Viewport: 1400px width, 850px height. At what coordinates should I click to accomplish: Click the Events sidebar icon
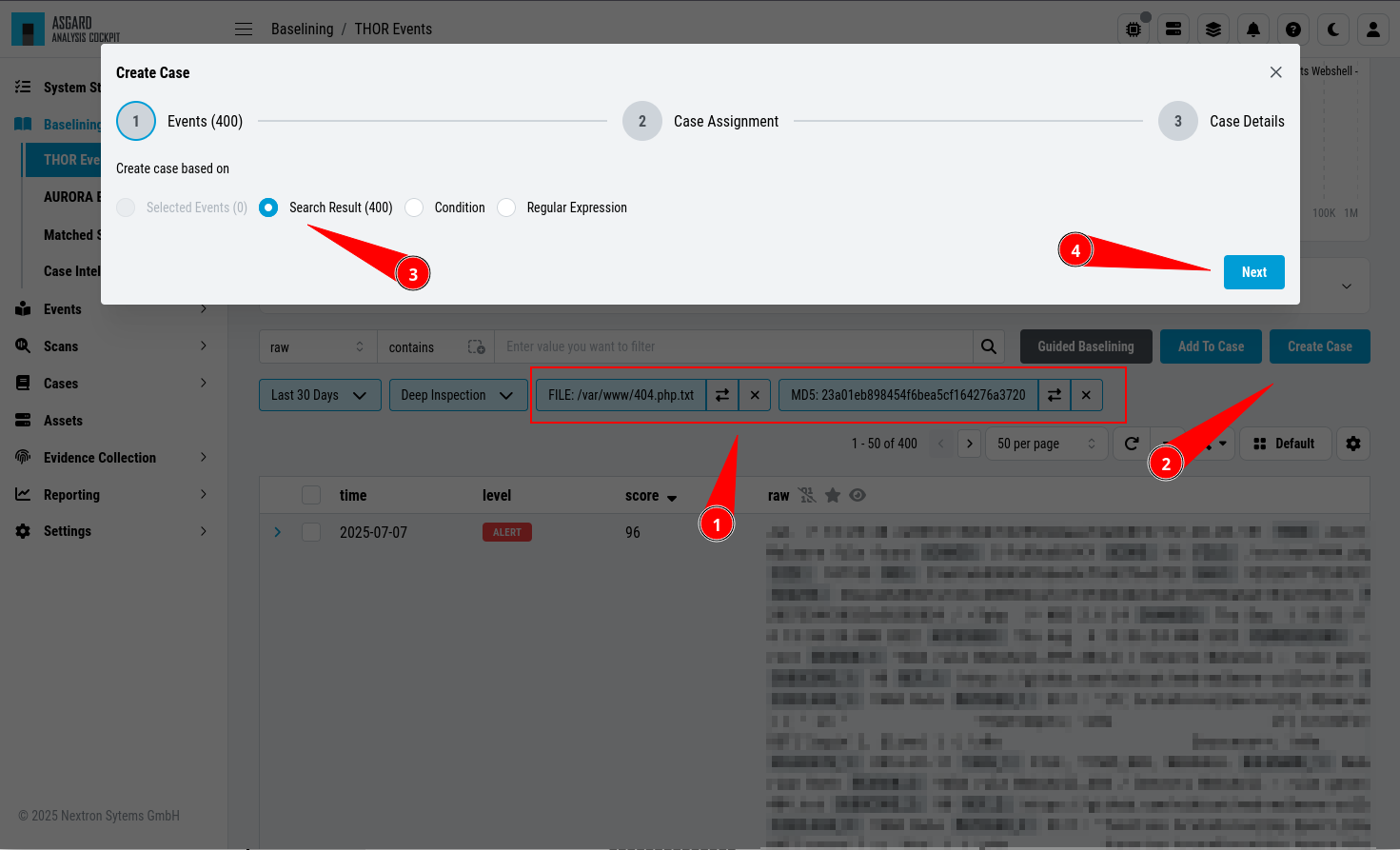coord(23,308)
